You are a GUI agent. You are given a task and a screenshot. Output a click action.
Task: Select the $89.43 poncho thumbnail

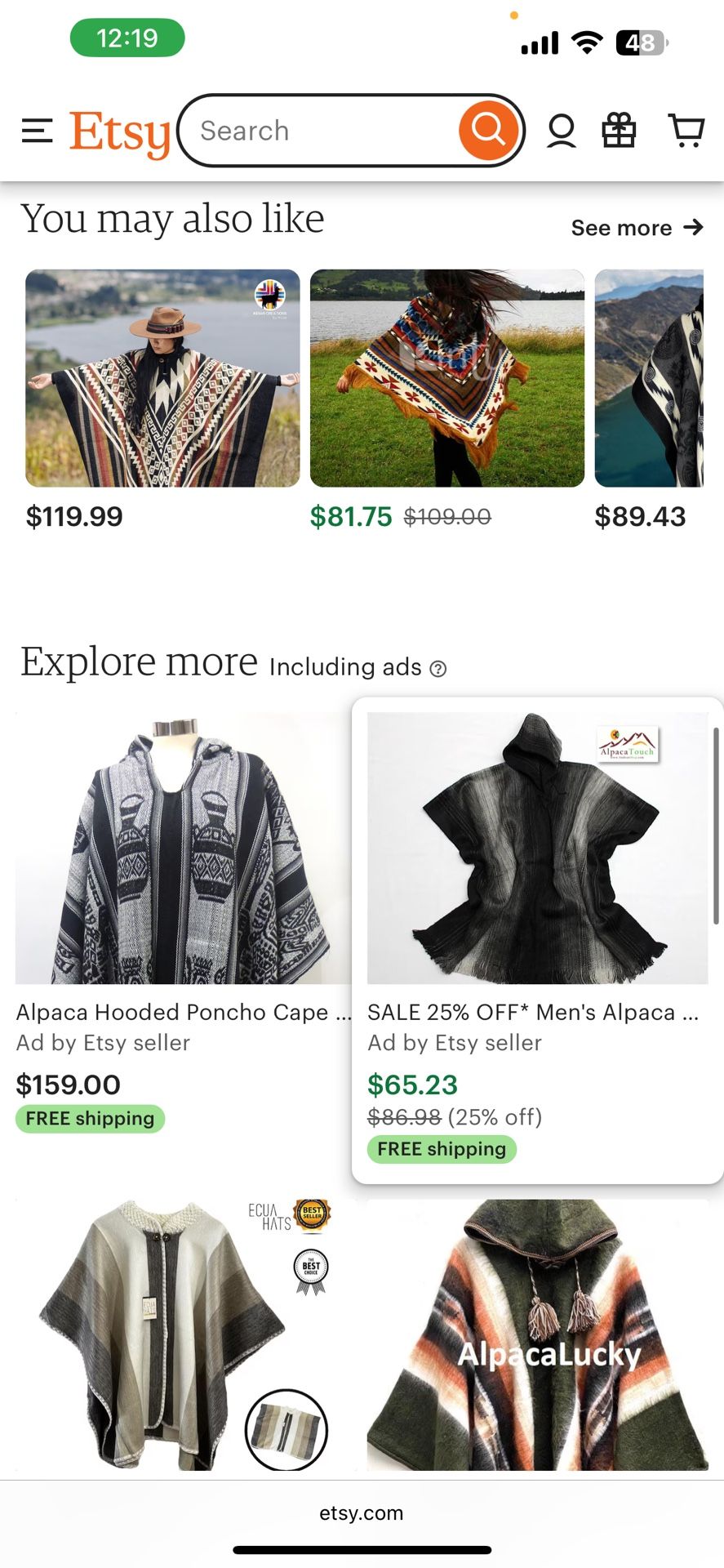(649, 378)
